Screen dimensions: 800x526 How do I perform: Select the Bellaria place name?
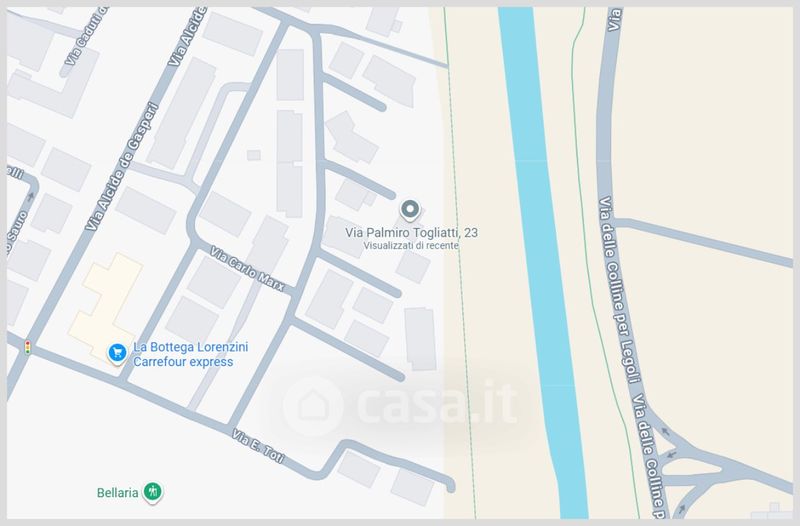(116, 492)
